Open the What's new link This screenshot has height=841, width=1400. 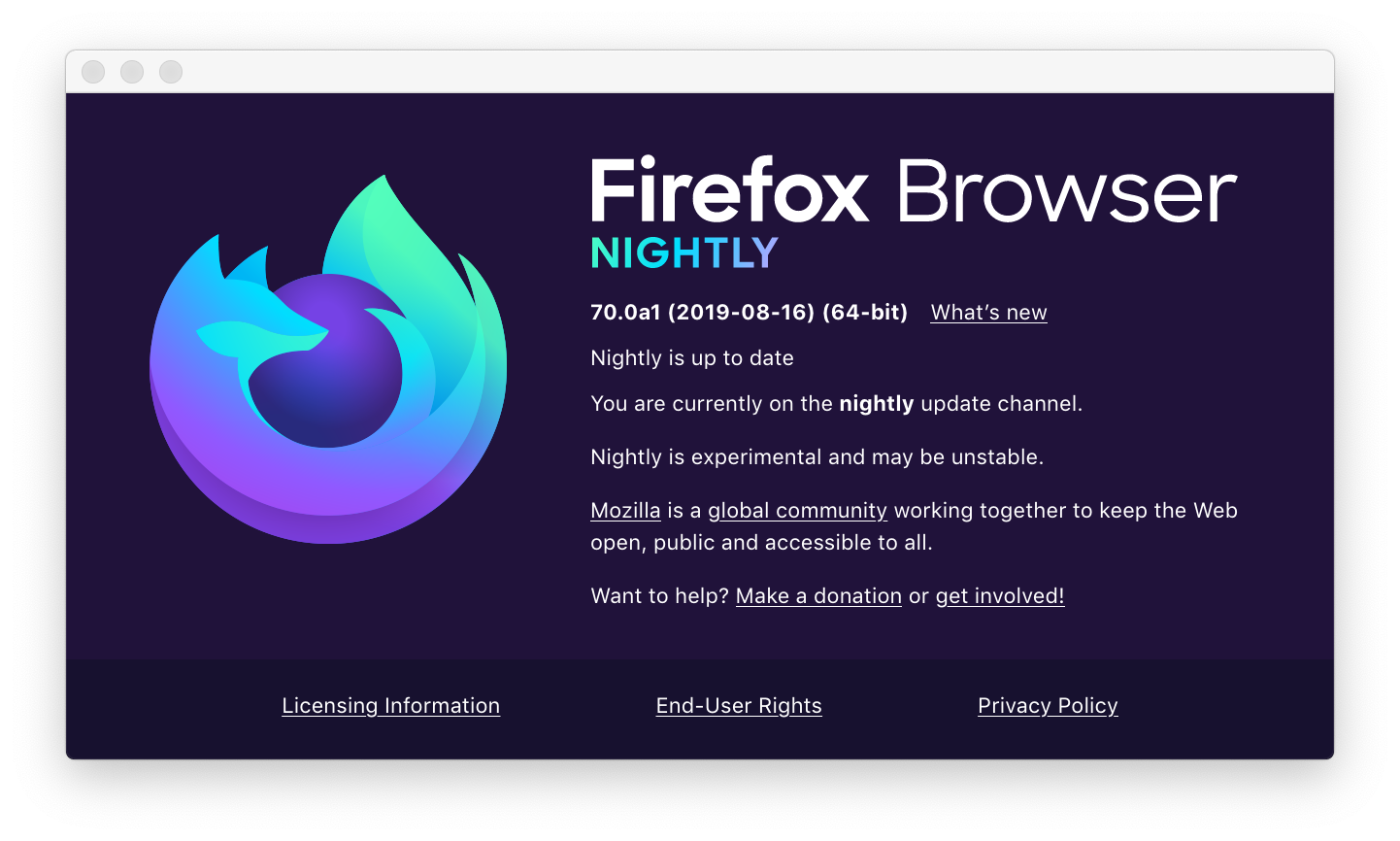pos(988,313)
